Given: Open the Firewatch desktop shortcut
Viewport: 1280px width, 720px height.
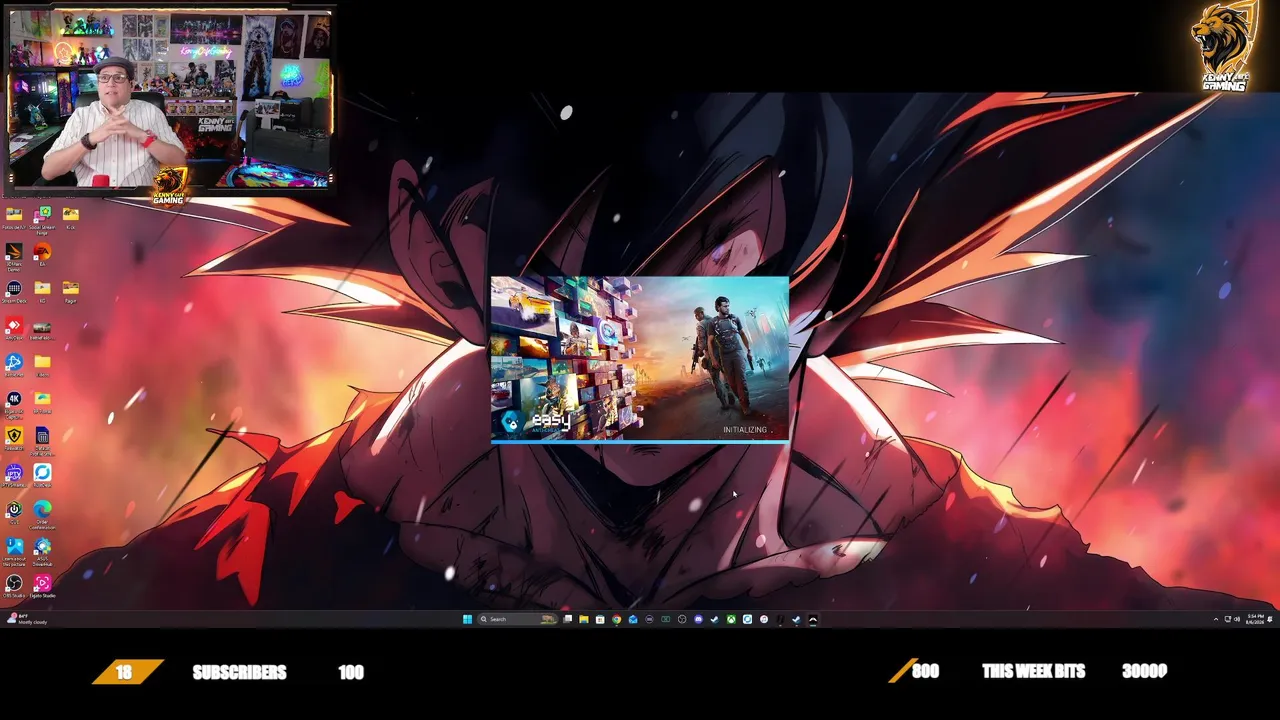Looking at the screenshot, I should click(x=14, y=439).
